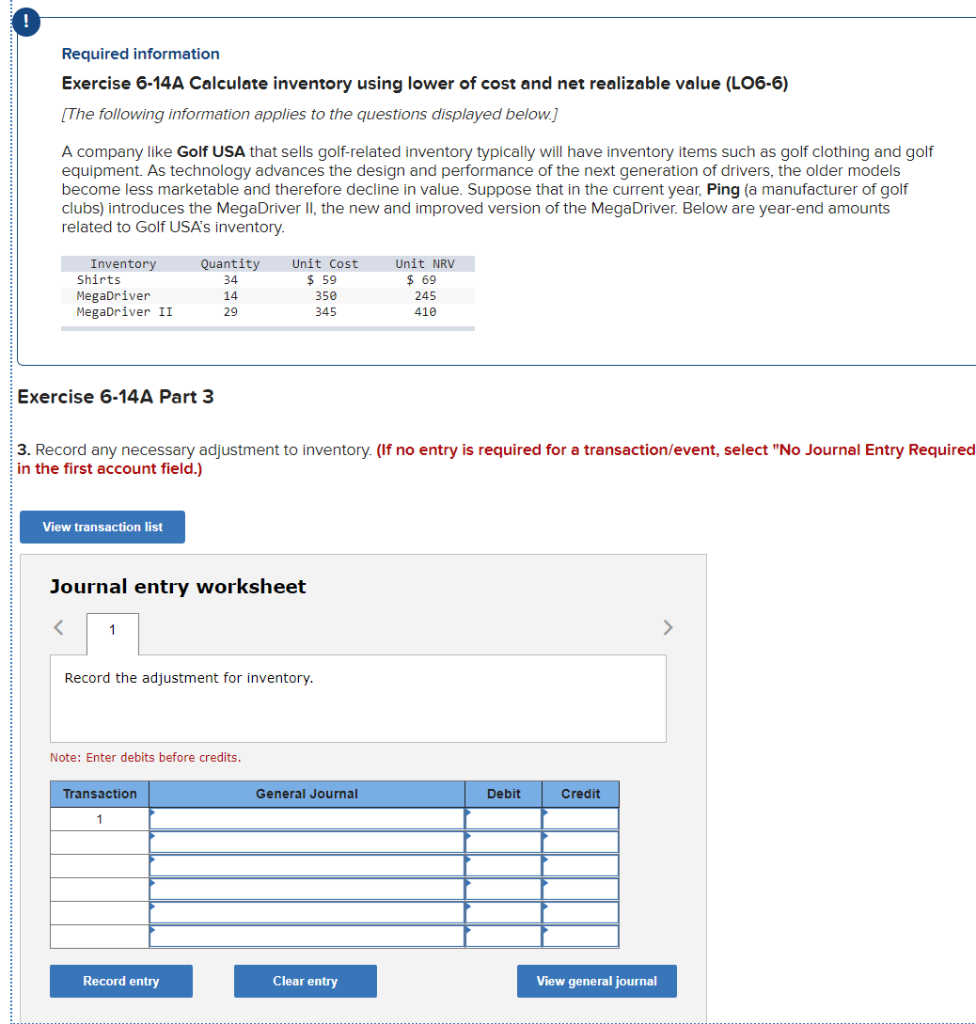Click the left navigation chevron in worksheet
Screen dimensions: 976x1024
click(57, 627)
